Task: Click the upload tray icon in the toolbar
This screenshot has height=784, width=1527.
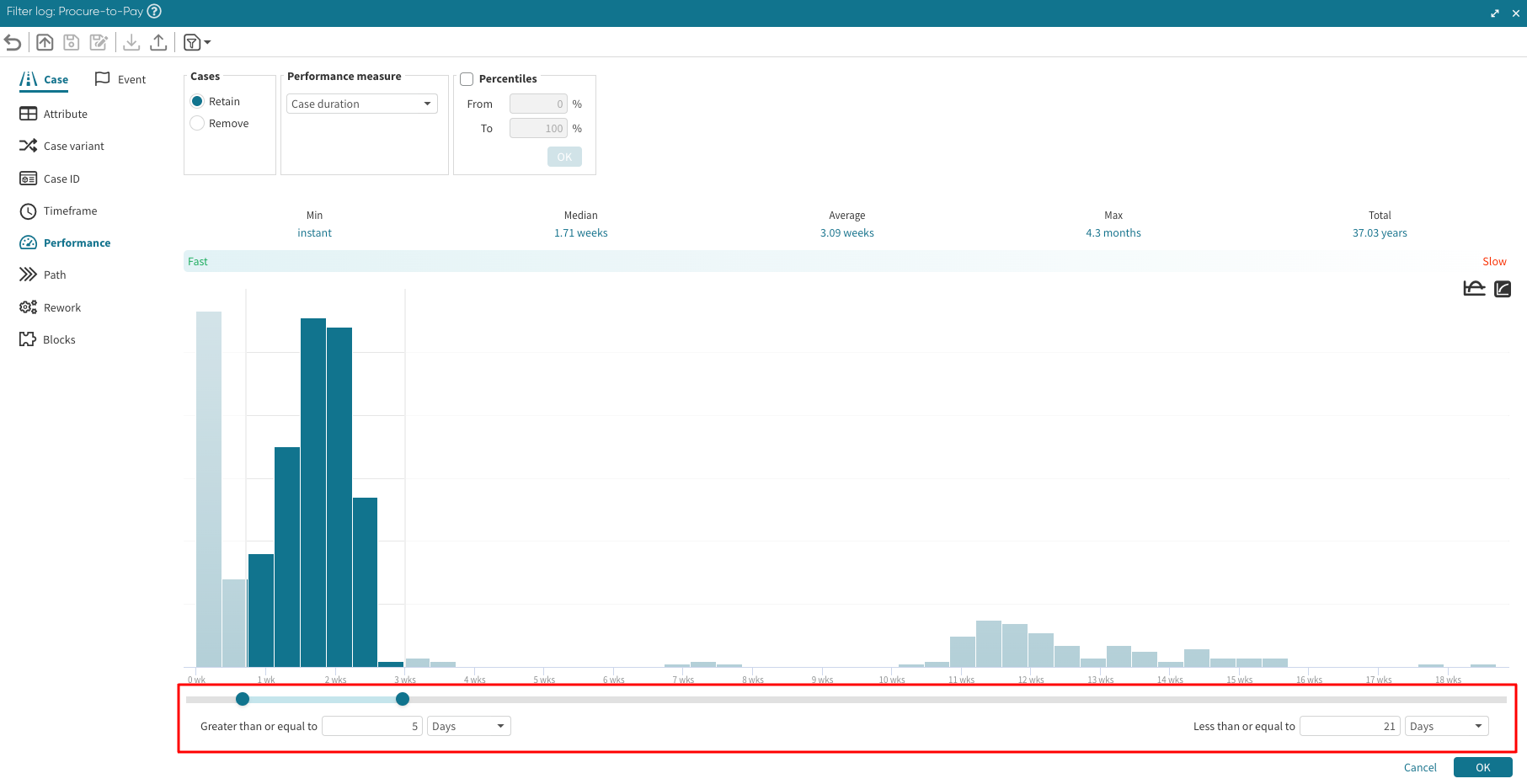Action: click(158, 42)
